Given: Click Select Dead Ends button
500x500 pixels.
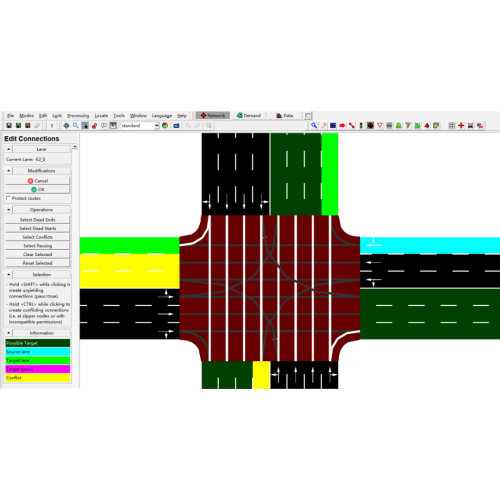Looking at the screenshot, I should [37, 220].
